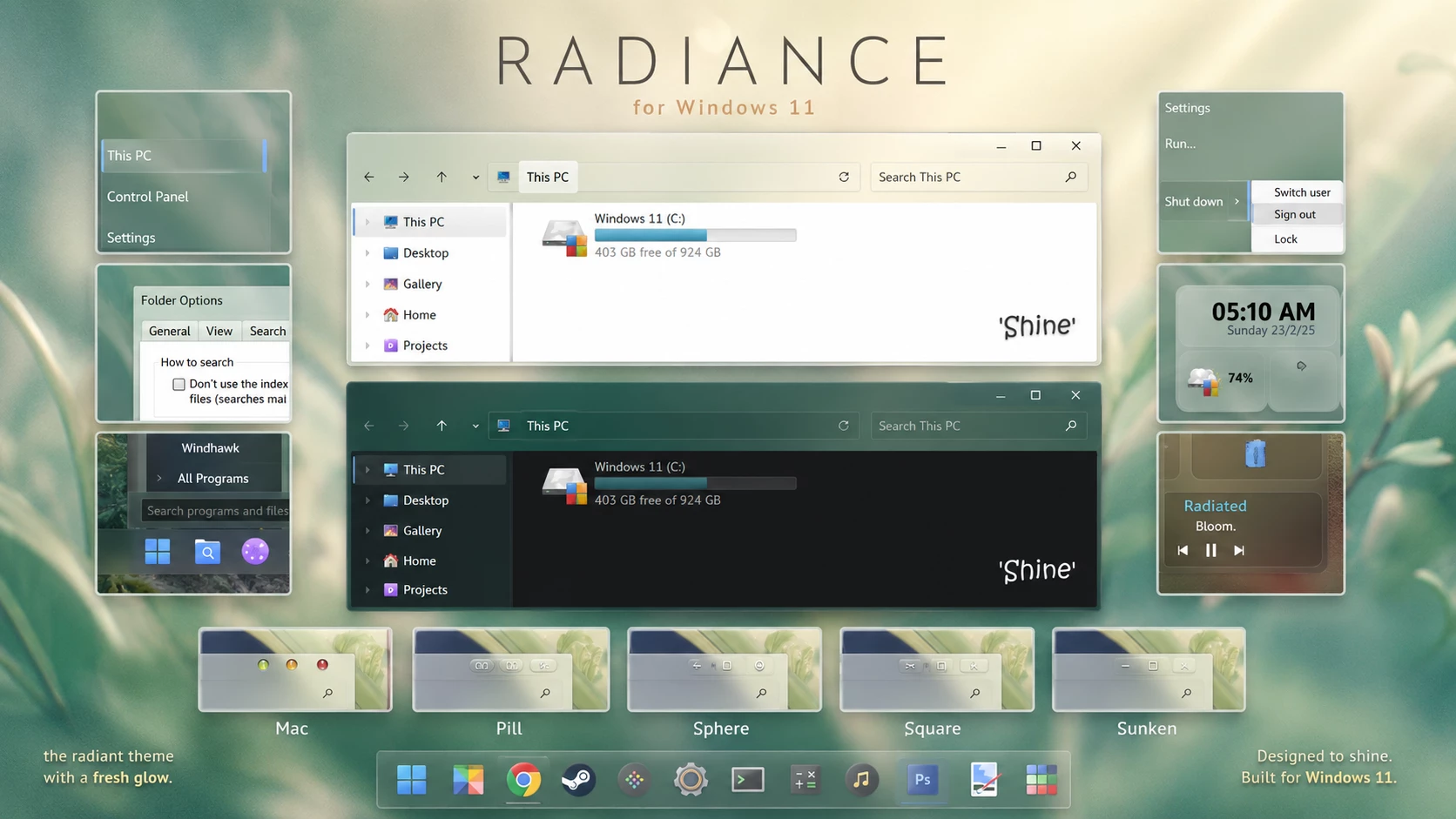The image size is (1456, 819).
Task: Expand the Desktop node in the light window tree
Action: point(367,253)
